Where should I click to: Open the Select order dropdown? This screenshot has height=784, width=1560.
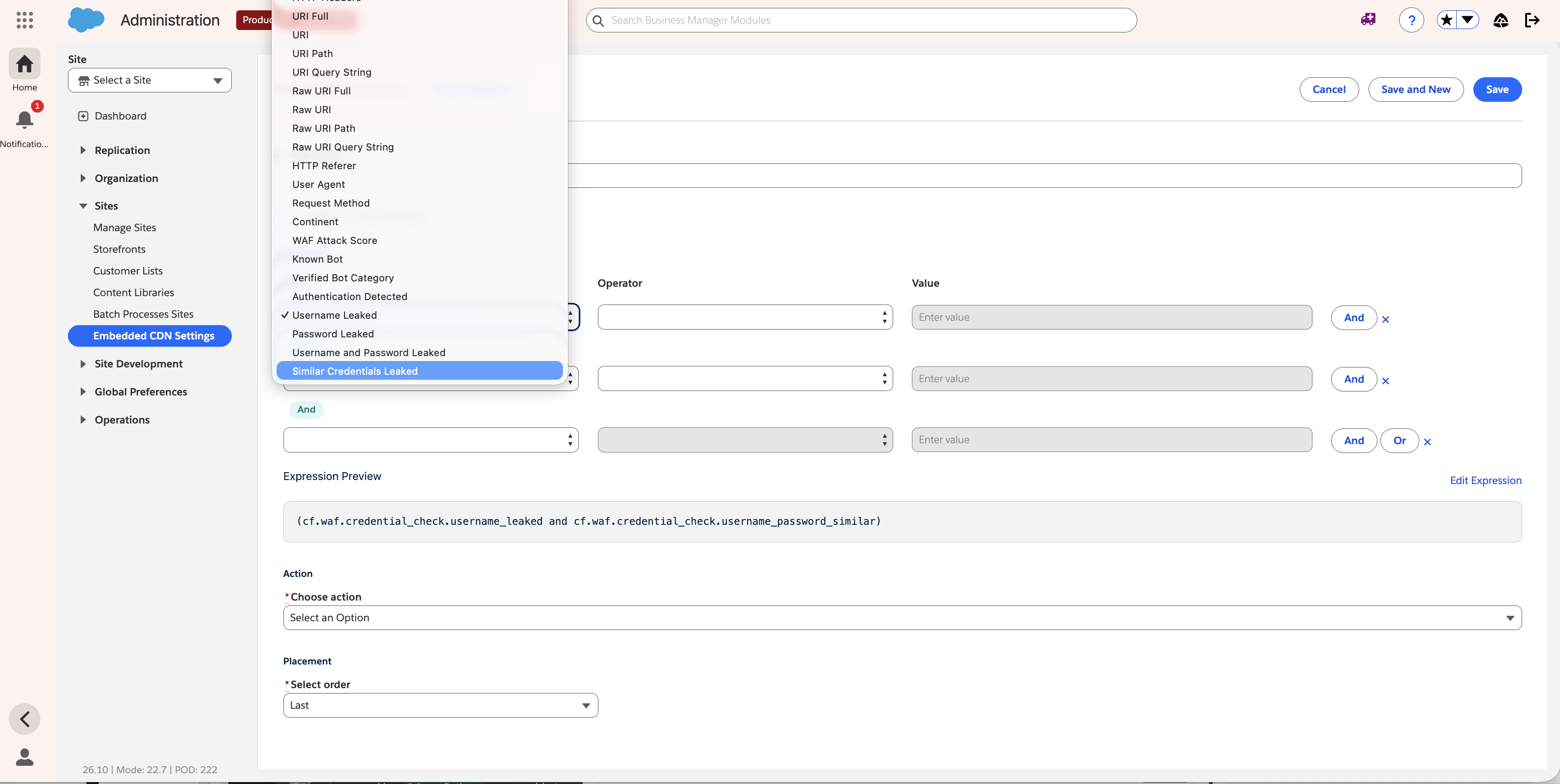(x=440, y=705)
